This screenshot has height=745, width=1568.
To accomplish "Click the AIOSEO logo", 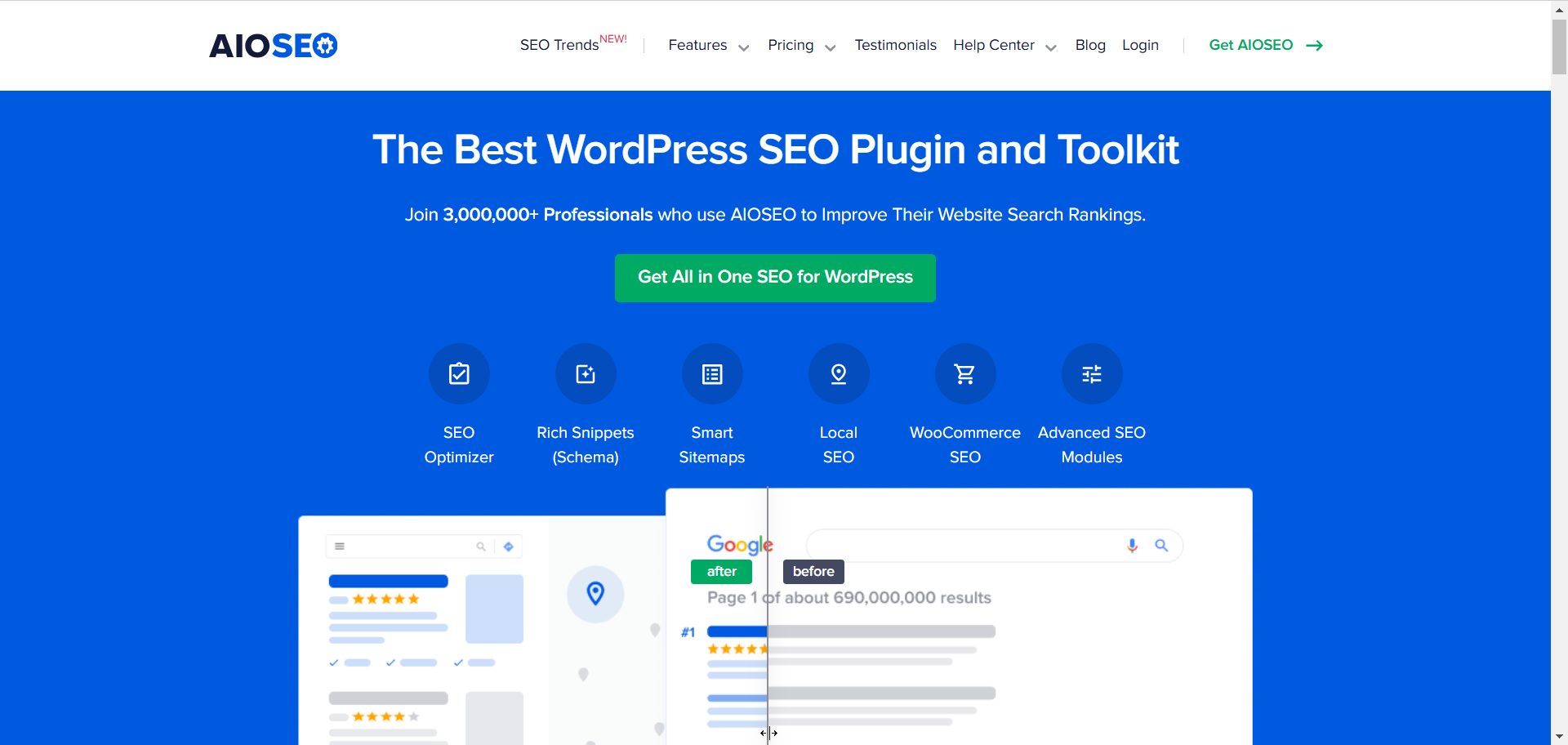I will tap(274, 46).
